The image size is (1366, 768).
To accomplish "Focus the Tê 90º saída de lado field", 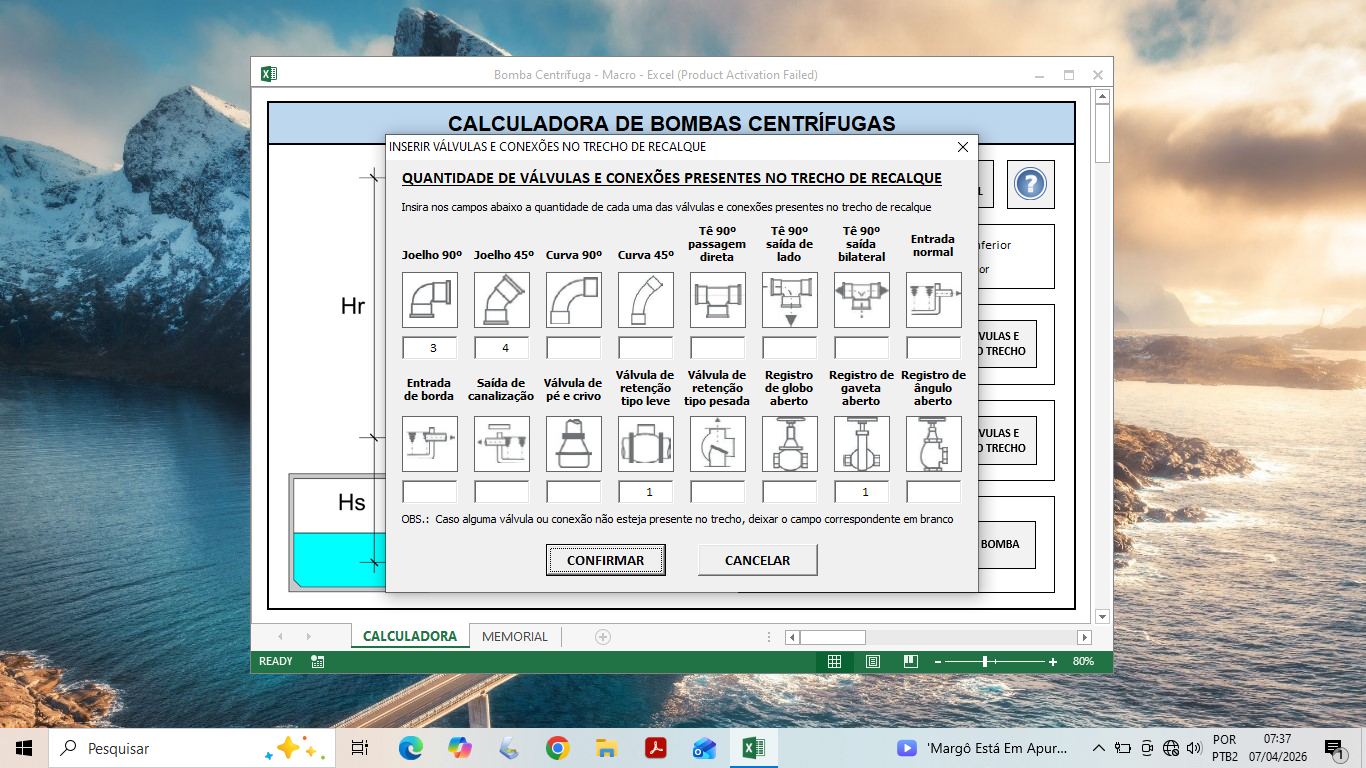I will tap(790, 348).
